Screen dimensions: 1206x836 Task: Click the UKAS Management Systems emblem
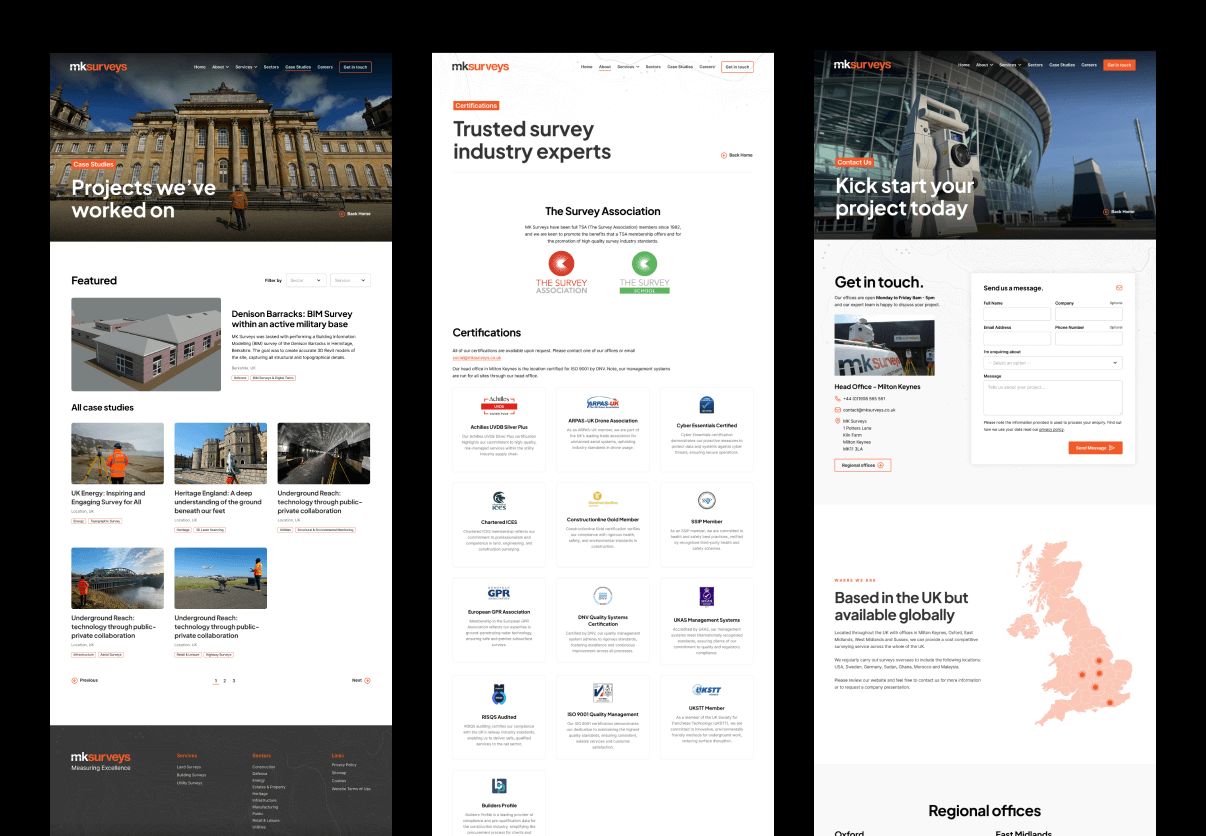[707, 596]
